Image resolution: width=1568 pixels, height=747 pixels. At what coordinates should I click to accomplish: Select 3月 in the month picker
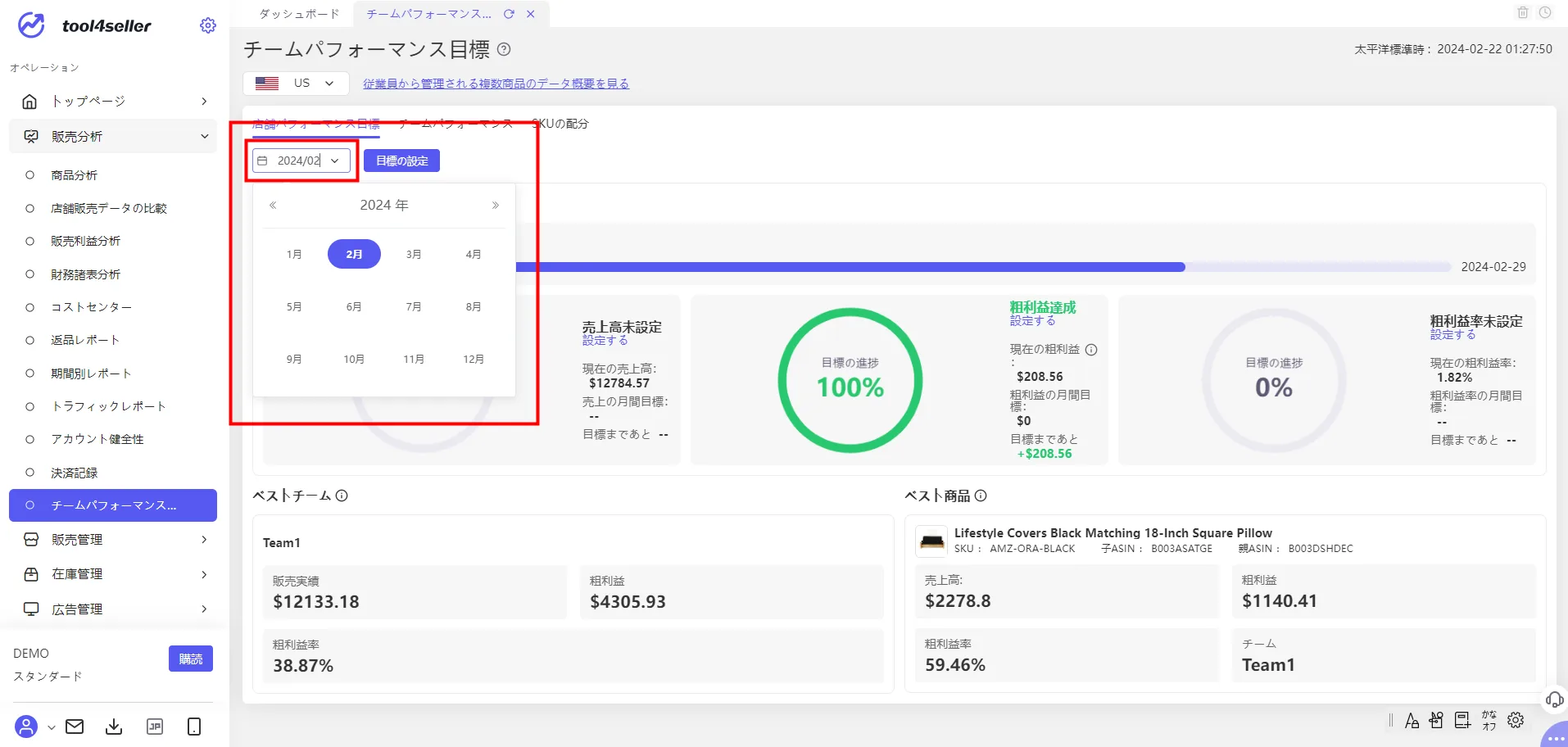pos(414,254)
